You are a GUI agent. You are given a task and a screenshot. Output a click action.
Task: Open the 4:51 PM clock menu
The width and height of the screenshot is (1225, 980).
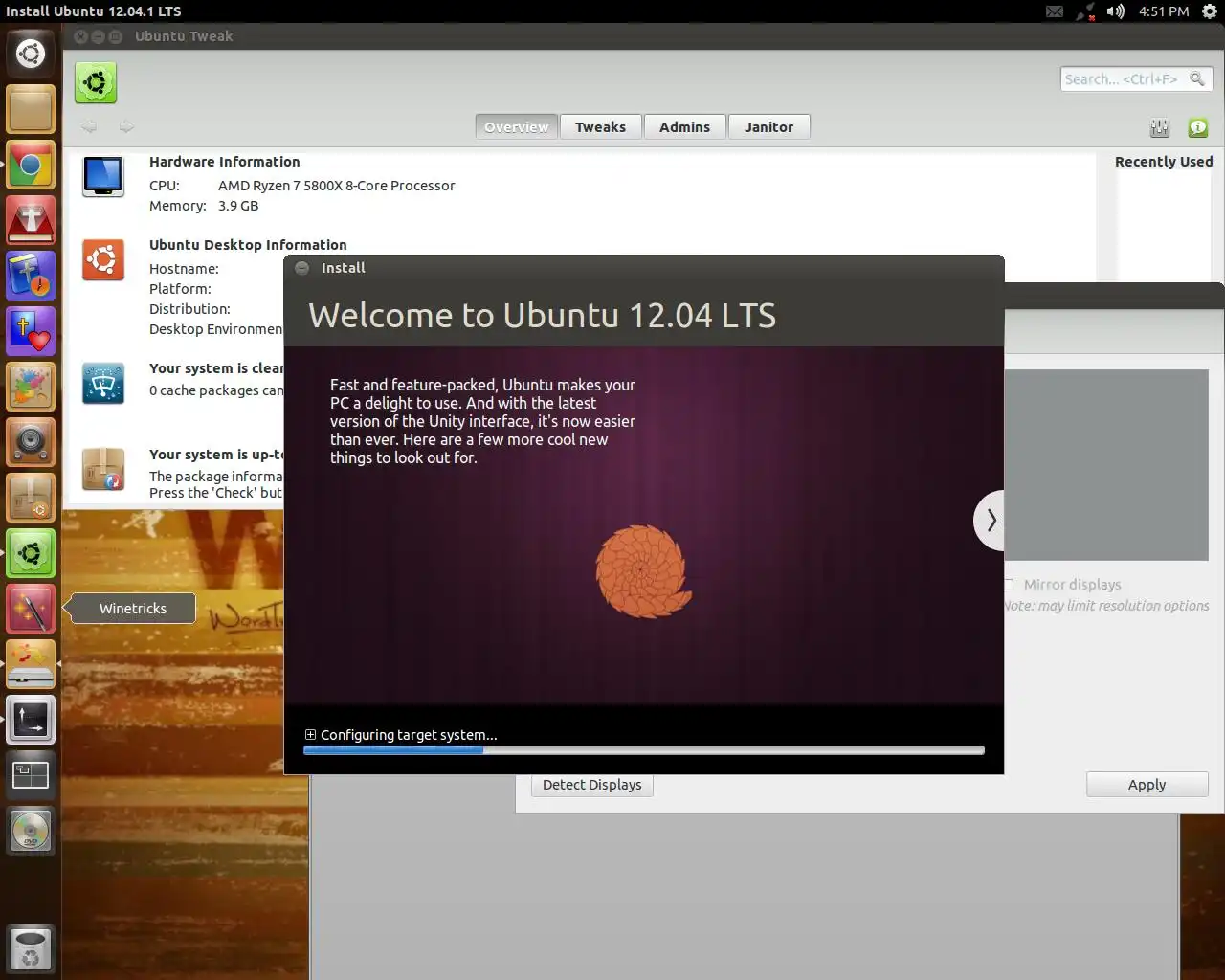point(1164,11)
